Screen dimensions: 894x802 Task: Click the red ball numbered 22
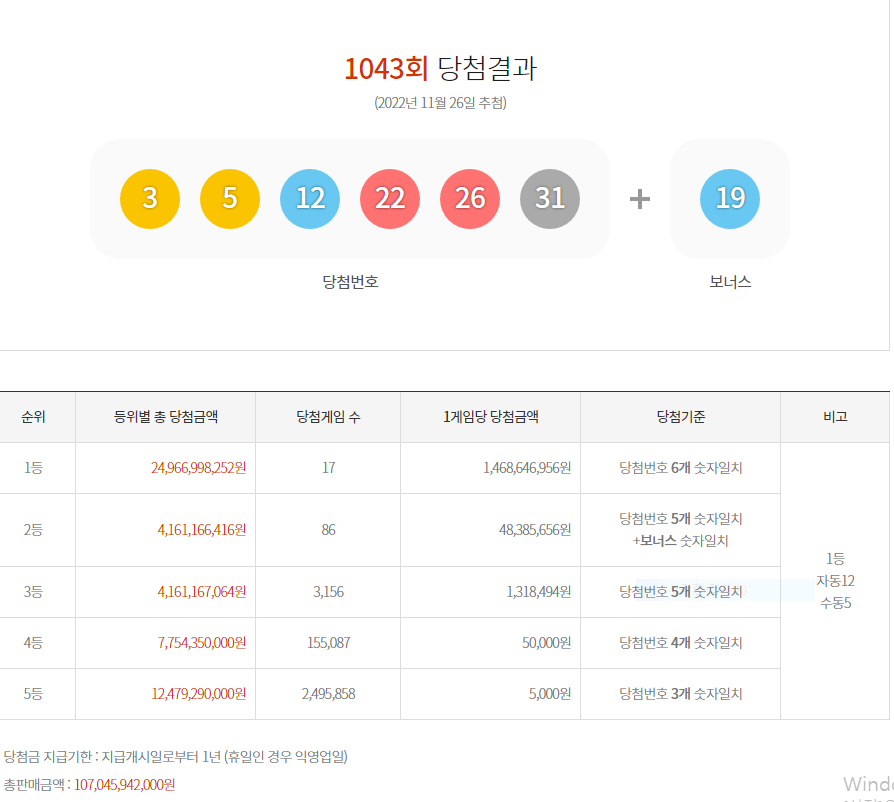pyautogui.click(x=390, y=199)
